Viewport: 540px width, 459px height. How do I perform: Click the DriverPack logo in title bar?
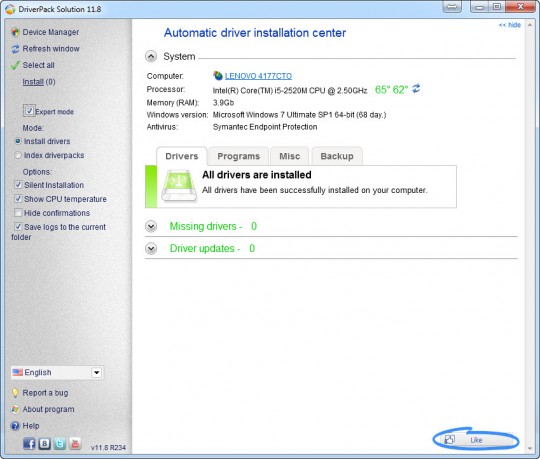(10, 9)
